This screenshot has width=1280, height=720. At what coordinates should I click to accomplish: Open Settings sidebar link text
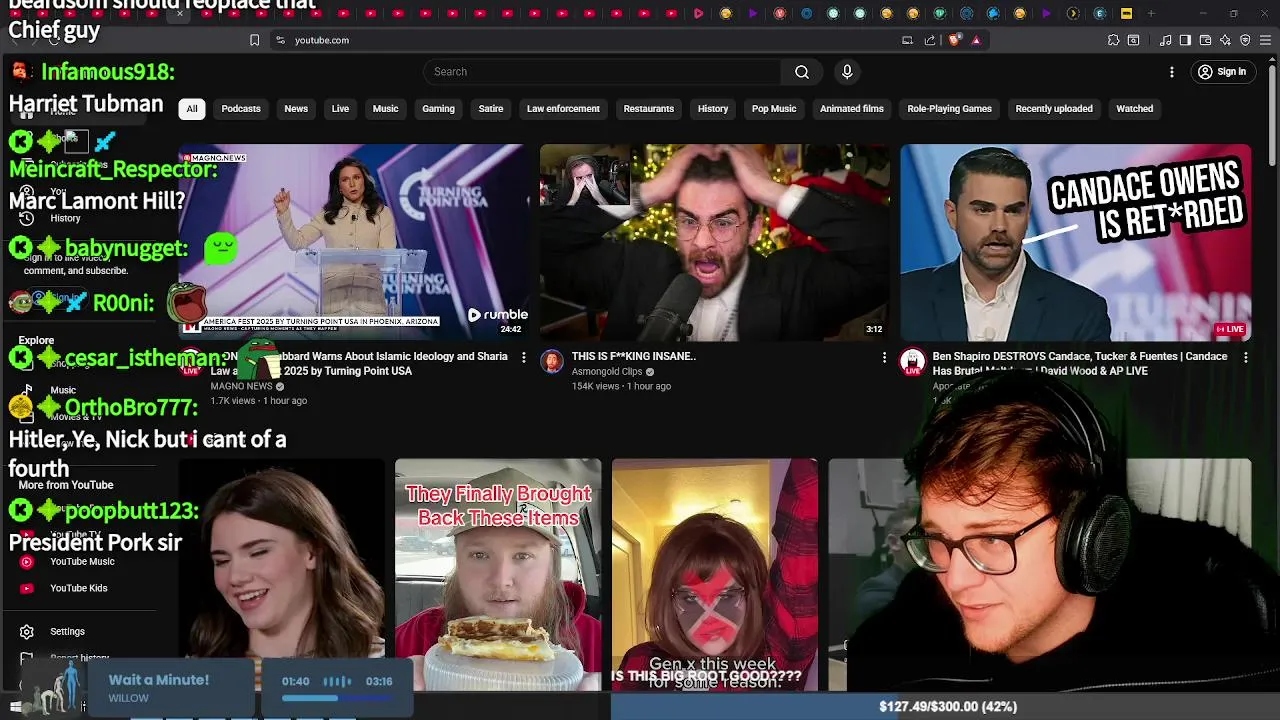pos(67,632)
